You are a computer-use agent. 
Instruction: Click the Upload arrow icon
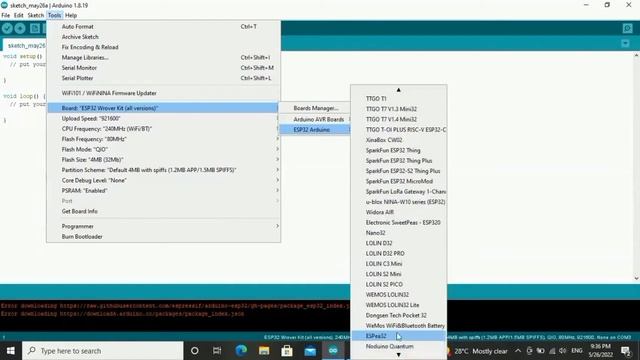point(20,28)
